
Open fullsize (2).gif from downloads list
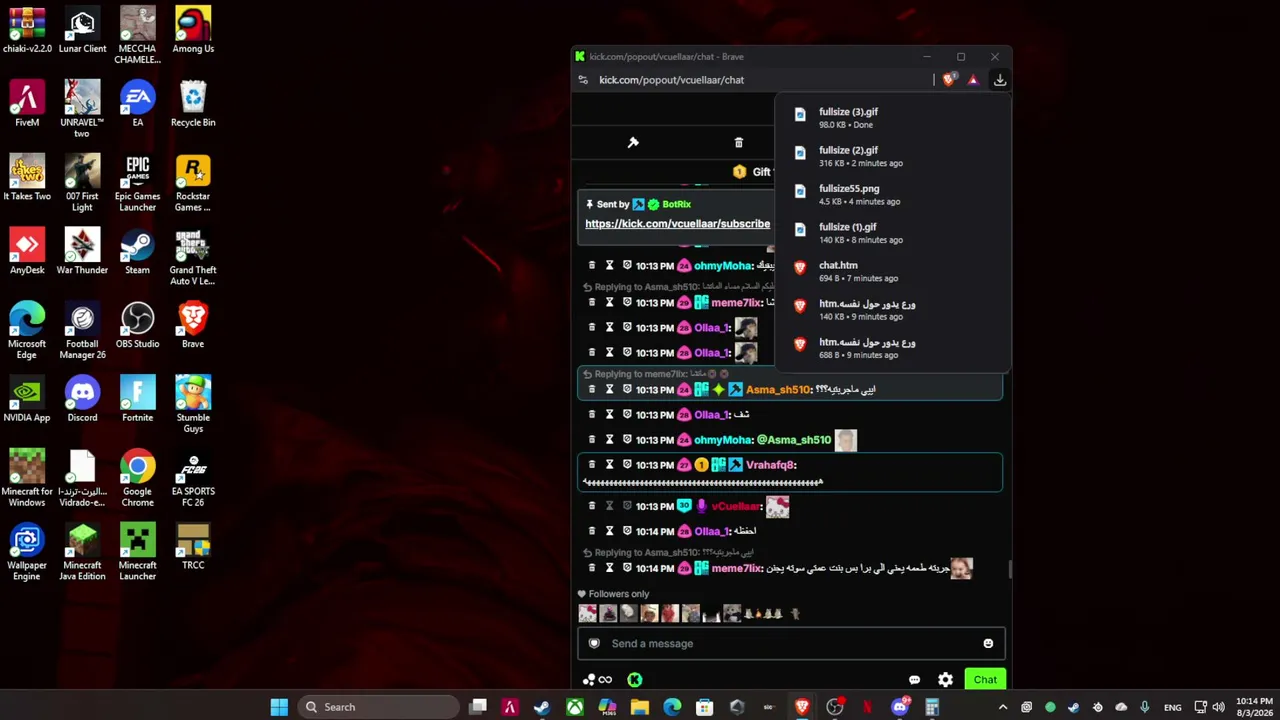tap(892, 156)
